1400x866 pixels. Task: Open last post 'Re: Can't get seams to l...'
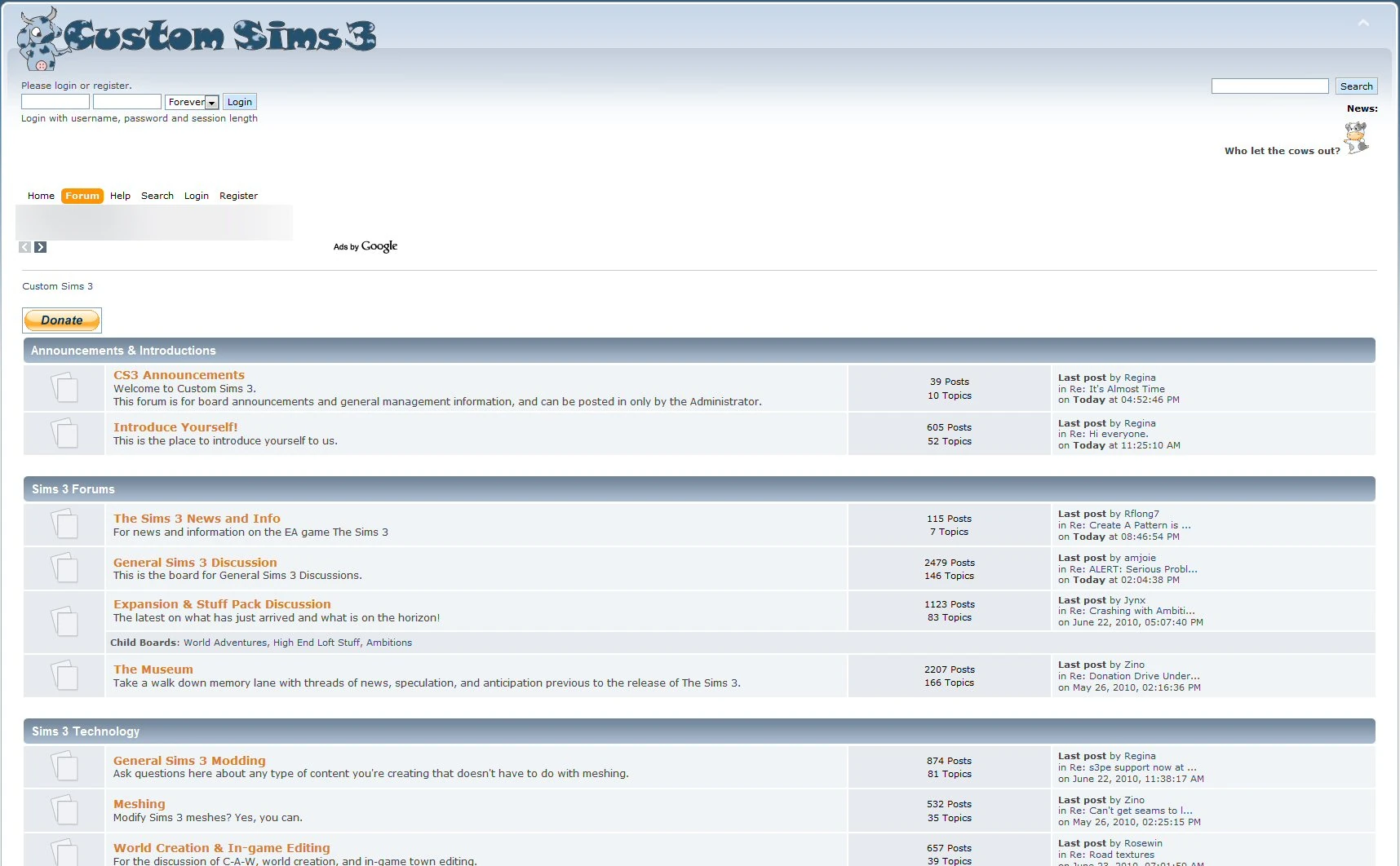pyautogui.click(x=1131, y=811)
